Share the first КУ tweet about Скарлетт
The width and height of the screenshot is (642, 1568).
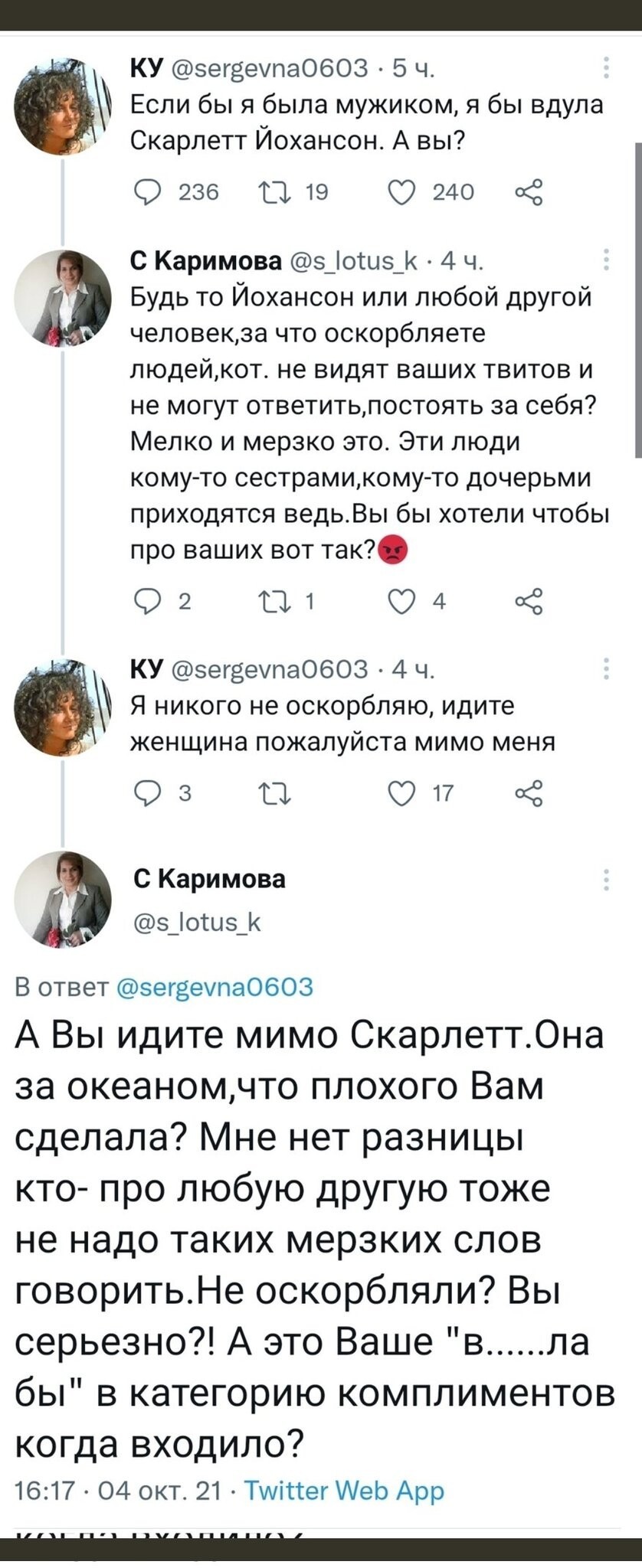tap(529, 191)
